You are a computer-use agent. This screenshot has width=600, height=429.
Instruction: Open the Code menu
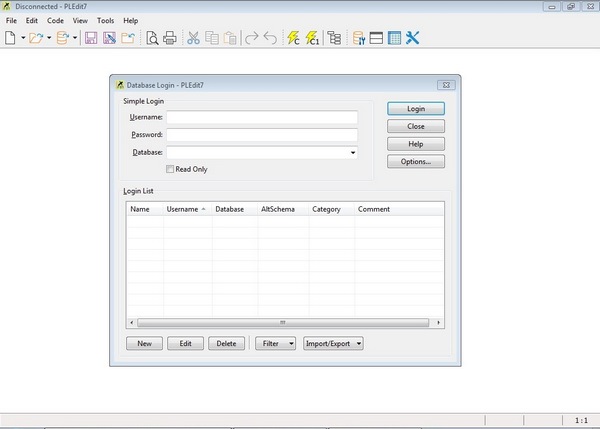pos(55,21)
